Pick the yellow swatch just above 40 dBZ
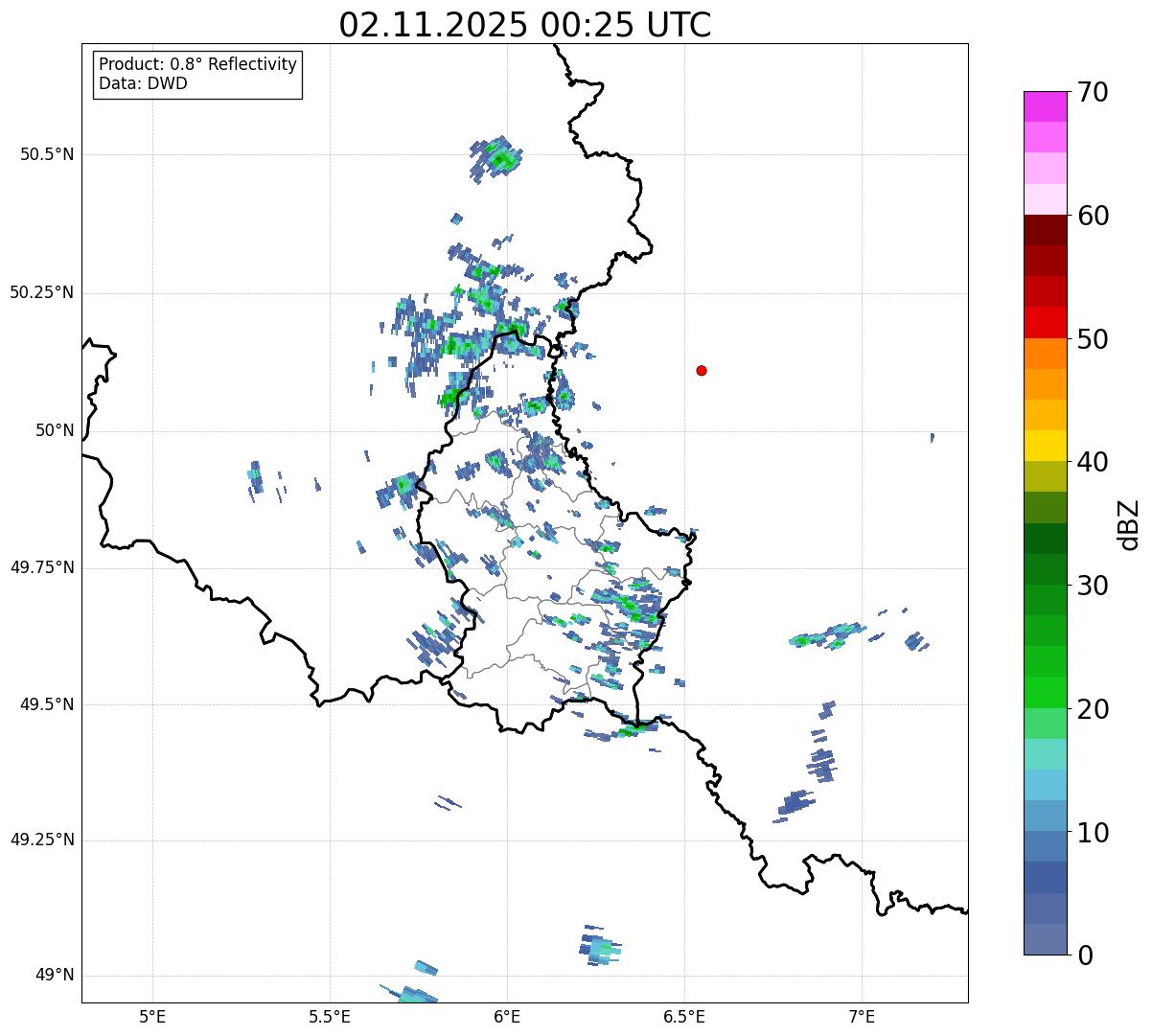This screenshot has height=1036, width=1152. (1045, 447)
